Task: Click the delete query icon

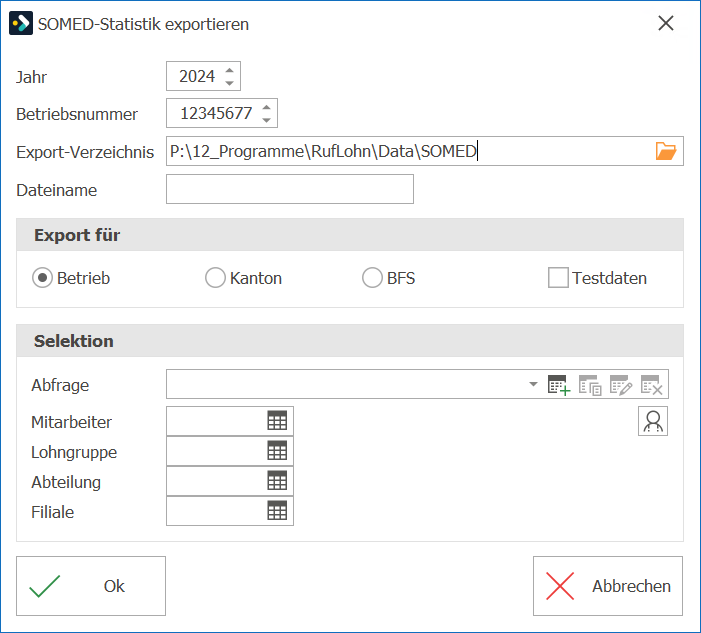Action: tap(652, 385)
